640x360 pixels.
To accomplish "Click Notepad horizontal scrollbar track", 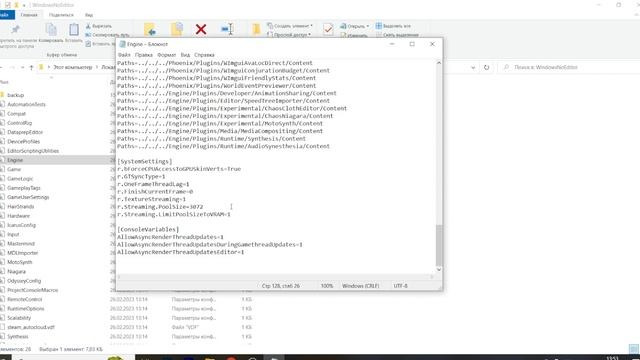I will 276,277.
